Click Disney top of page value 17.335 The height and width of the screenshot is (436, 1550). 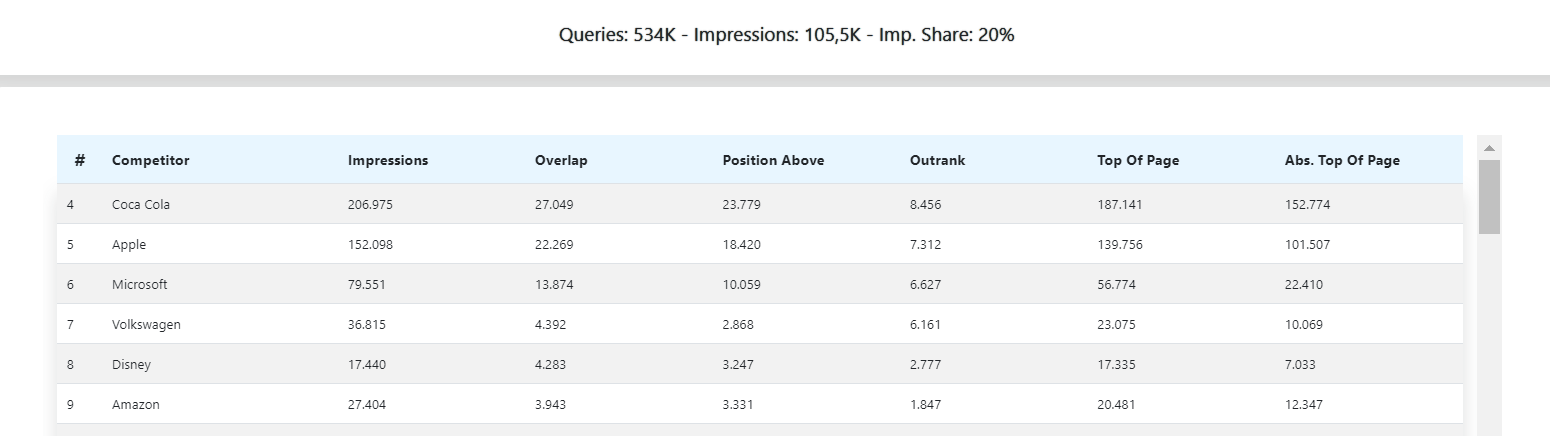tap(1116, 364)
